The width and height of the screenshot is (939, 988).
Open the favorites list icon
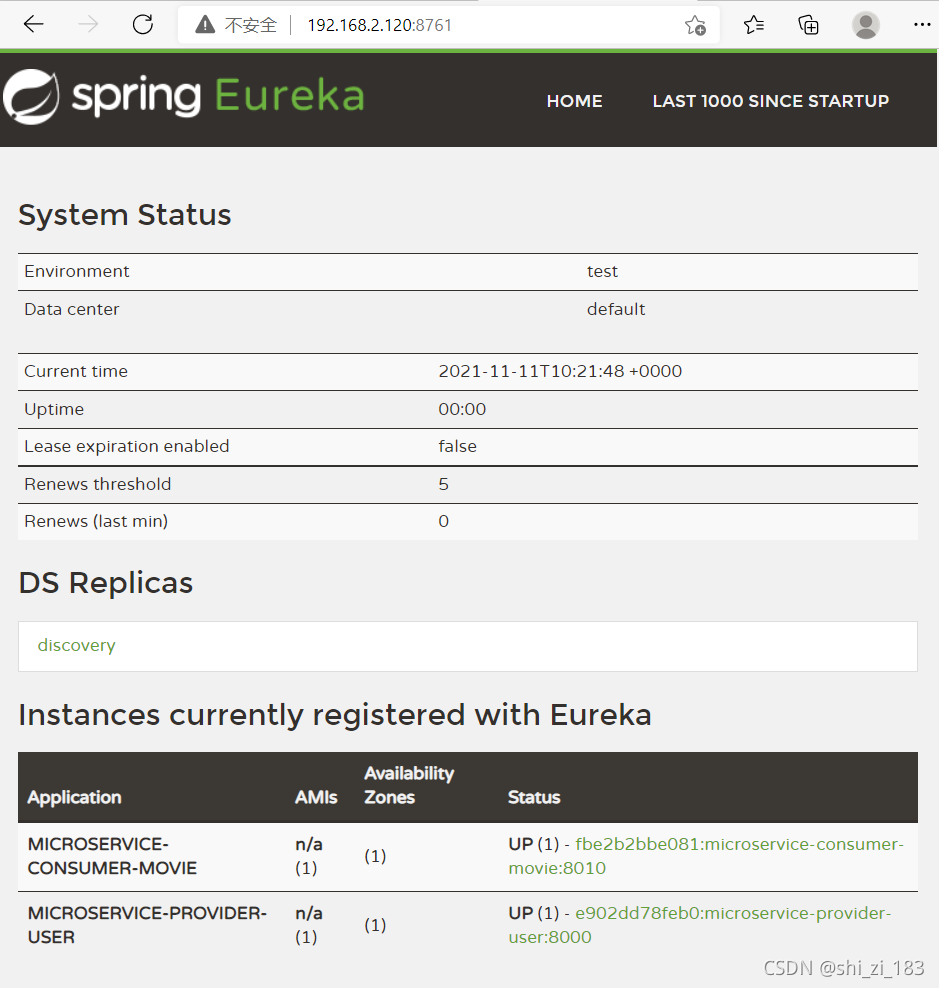[x=754, y=25]
